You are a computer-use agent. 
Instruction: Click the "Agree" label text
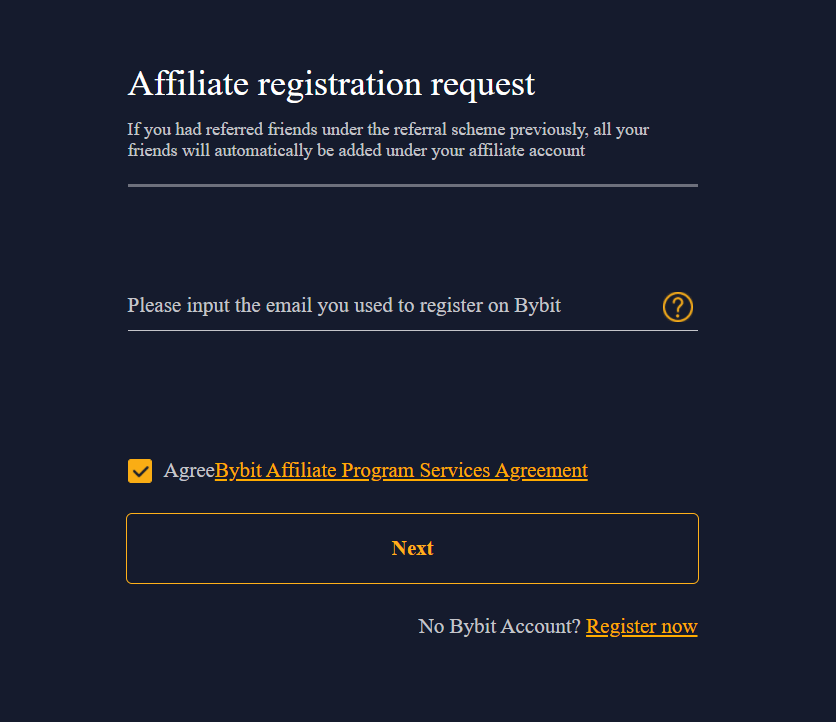tap(188, 471)
